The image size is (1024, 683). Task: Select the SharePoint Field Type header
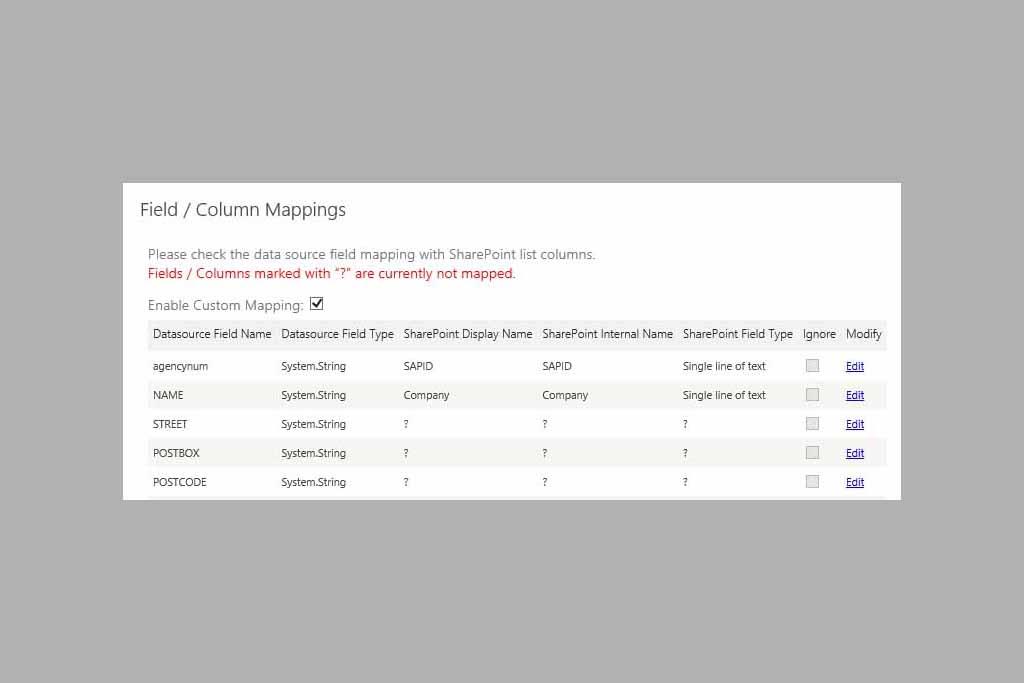[x=737, y=334]
